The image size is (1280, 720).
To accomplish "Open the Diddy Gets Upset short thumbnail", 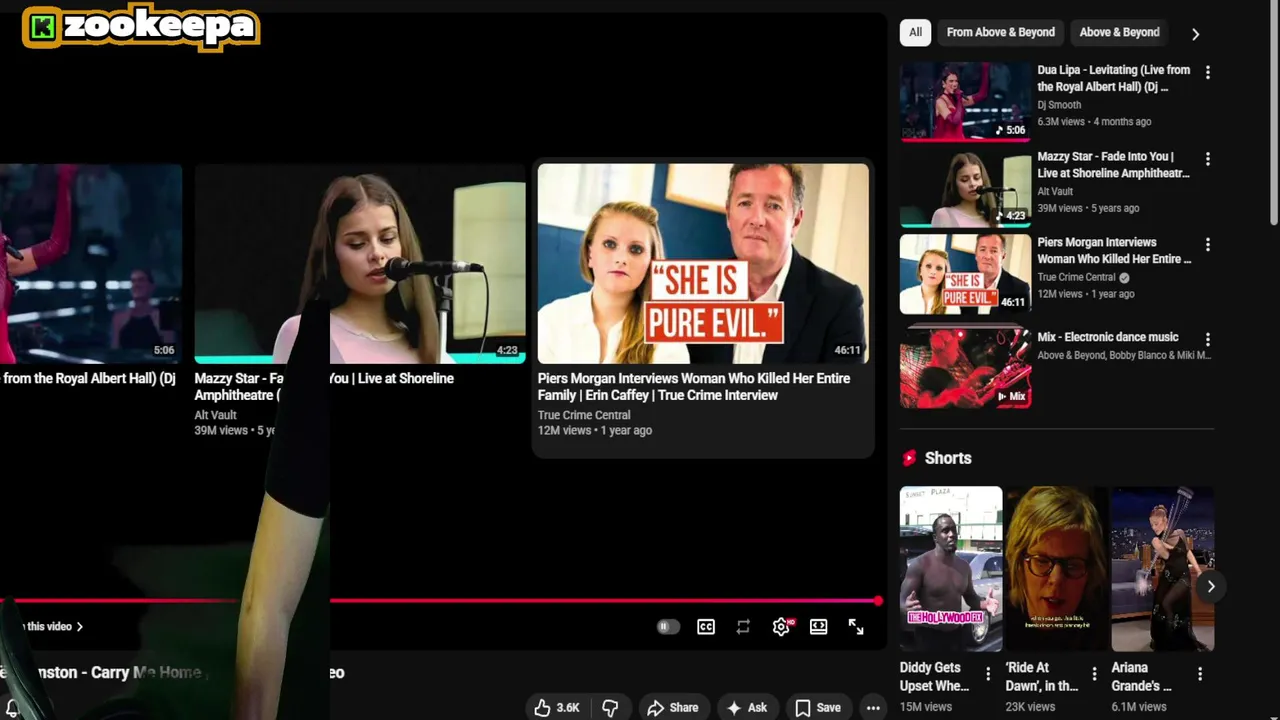I will 951,569.
